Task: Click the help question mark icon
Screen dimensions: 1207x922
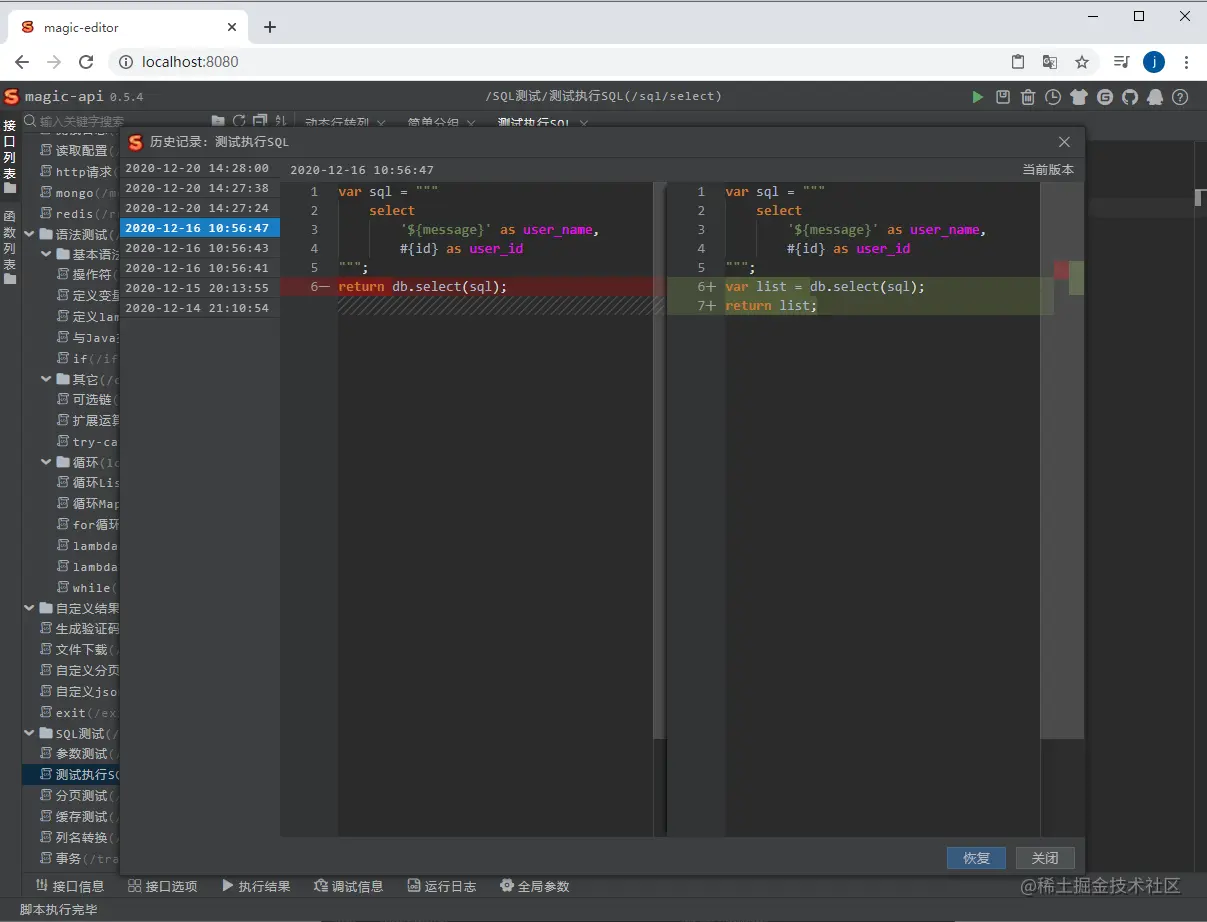Action: pos(1180,97)
